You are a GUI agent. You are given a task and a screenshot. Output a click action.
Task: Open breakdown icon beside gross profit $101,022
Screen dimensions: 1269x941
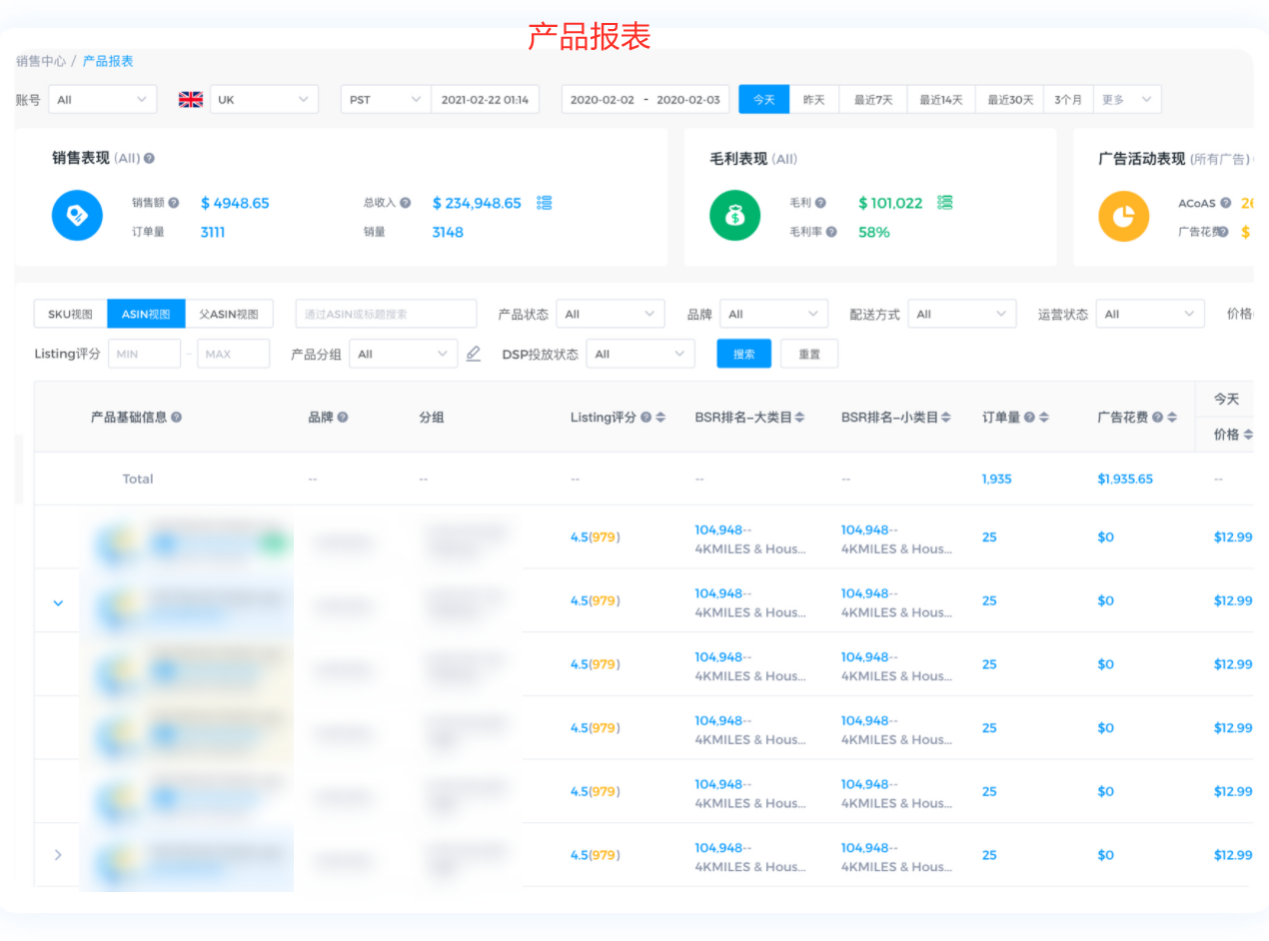point(944,203)
